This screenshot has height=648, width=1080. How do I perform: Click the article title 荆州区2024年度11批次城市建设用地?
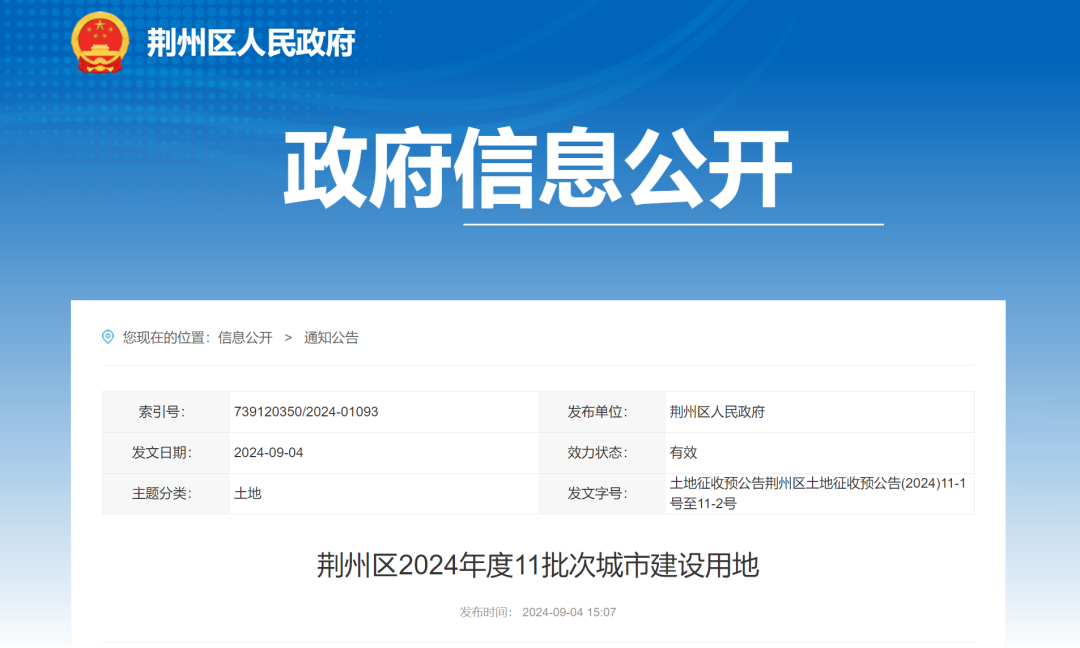[538, 566]
